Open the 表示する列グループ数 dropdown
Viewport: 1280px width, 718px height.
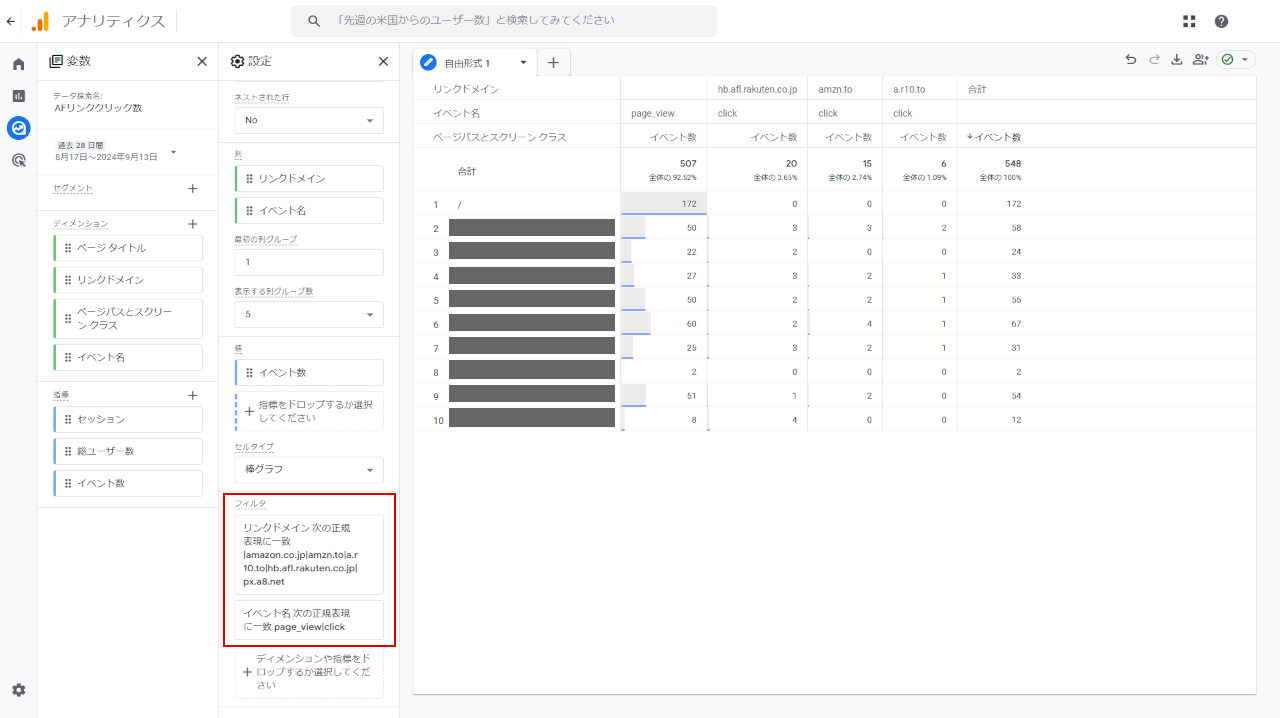(309, 314)
